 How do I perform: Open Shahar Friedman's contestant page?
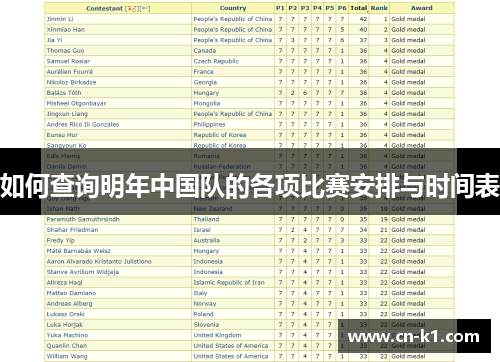coord(72,230)
